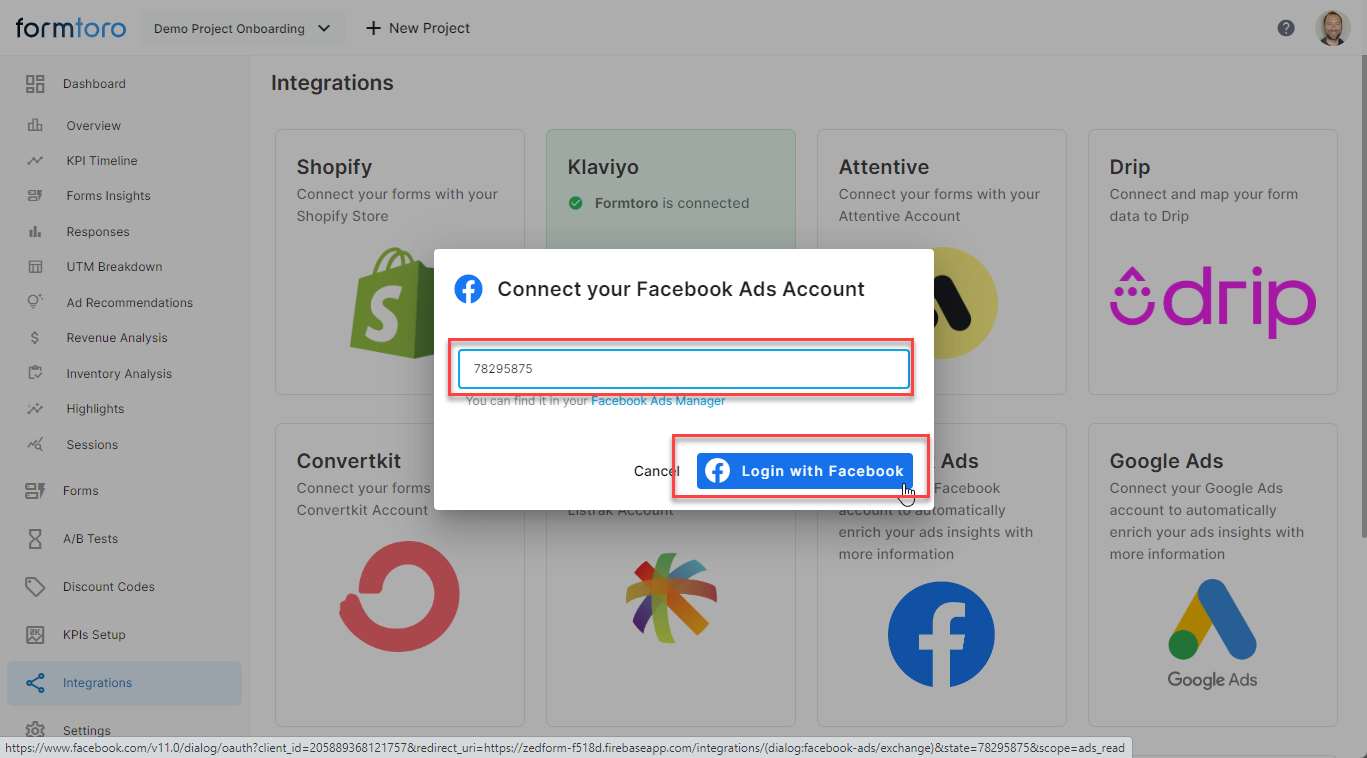Select the Google Ads card title
The width and height of the screenshot is (1367, 758).
1167,461
